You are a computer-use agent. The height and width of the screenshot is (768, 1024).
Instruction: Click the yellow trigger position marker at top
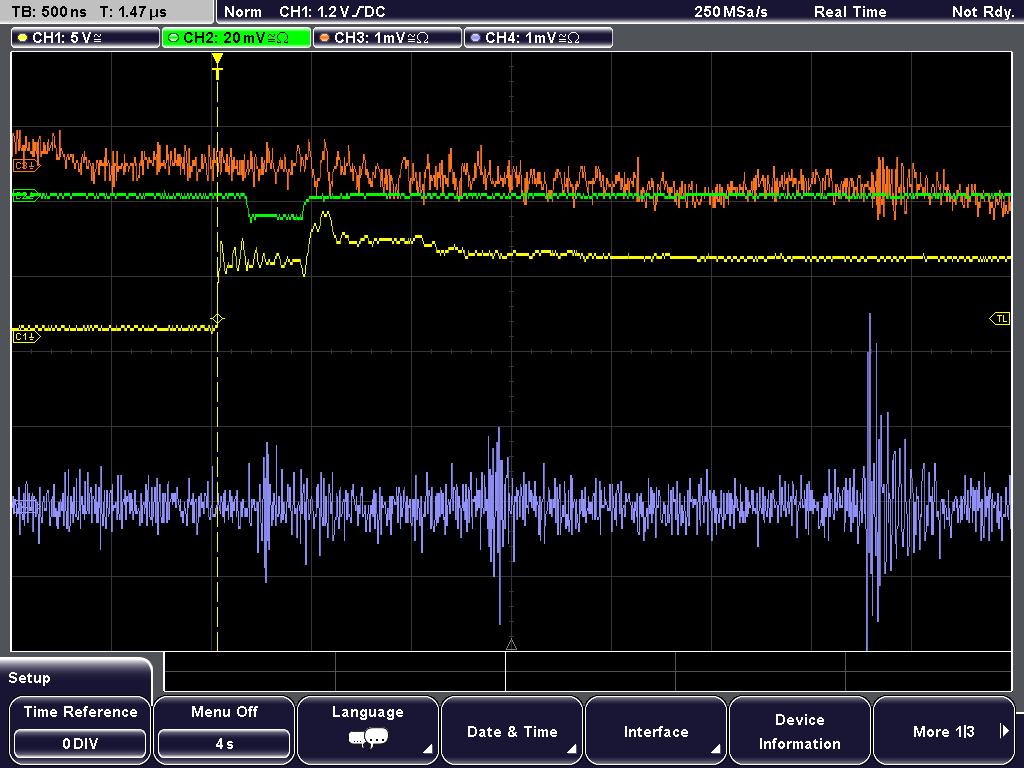point(217,66)
